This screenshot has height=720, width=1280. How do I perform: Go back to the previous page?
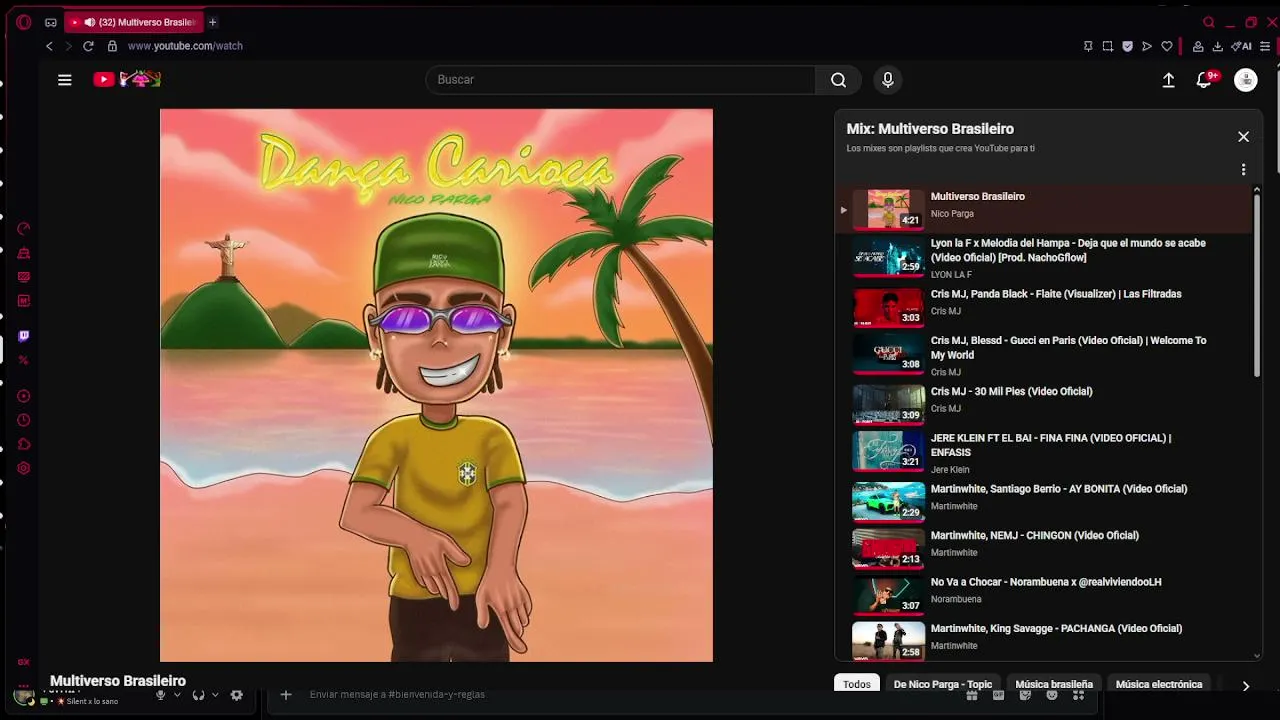49,46
